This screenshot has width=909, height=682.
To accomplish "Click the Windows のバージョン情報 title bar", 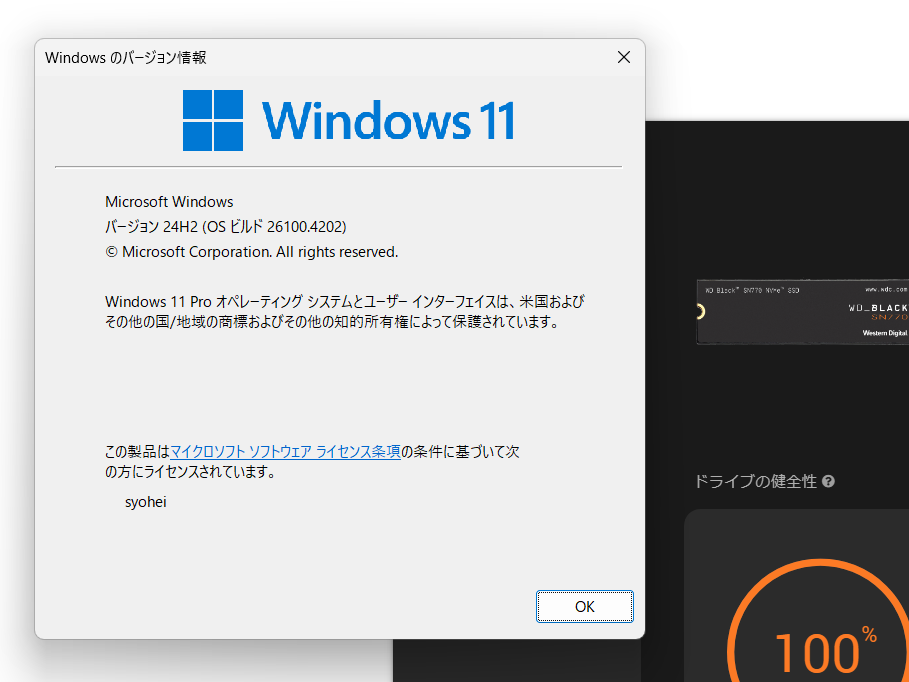I will tap(300, 57).
